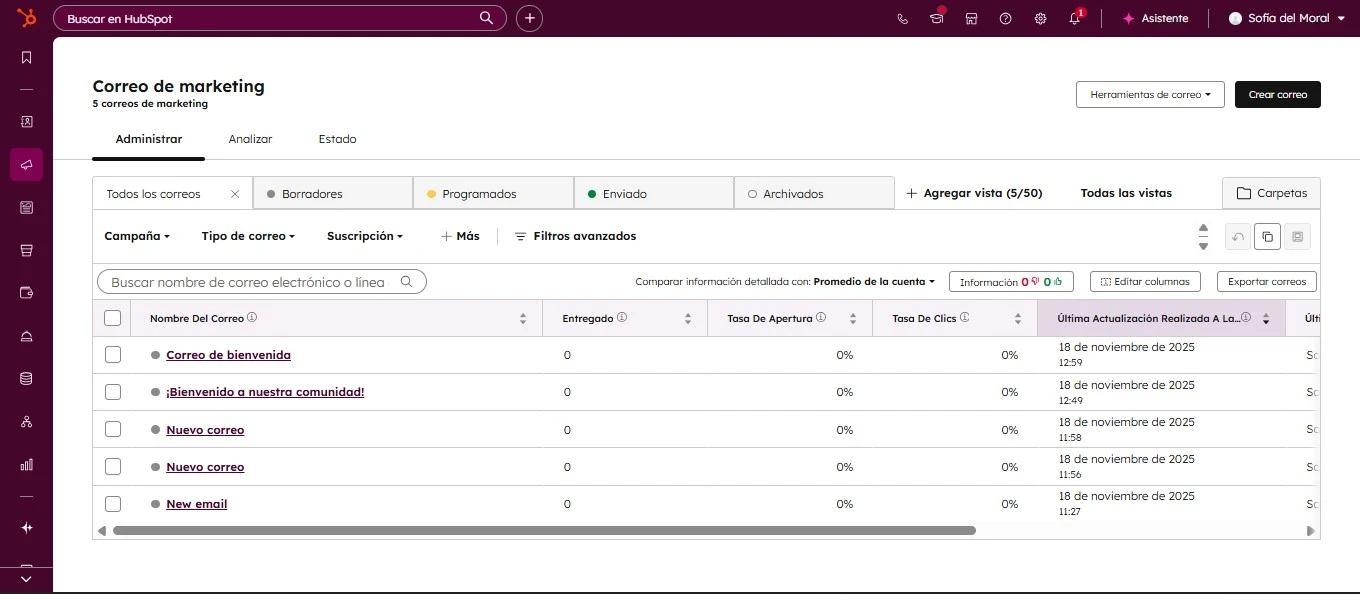
Task: Click the duplicate view copy icon
Action: click(x=1267, y=237)
